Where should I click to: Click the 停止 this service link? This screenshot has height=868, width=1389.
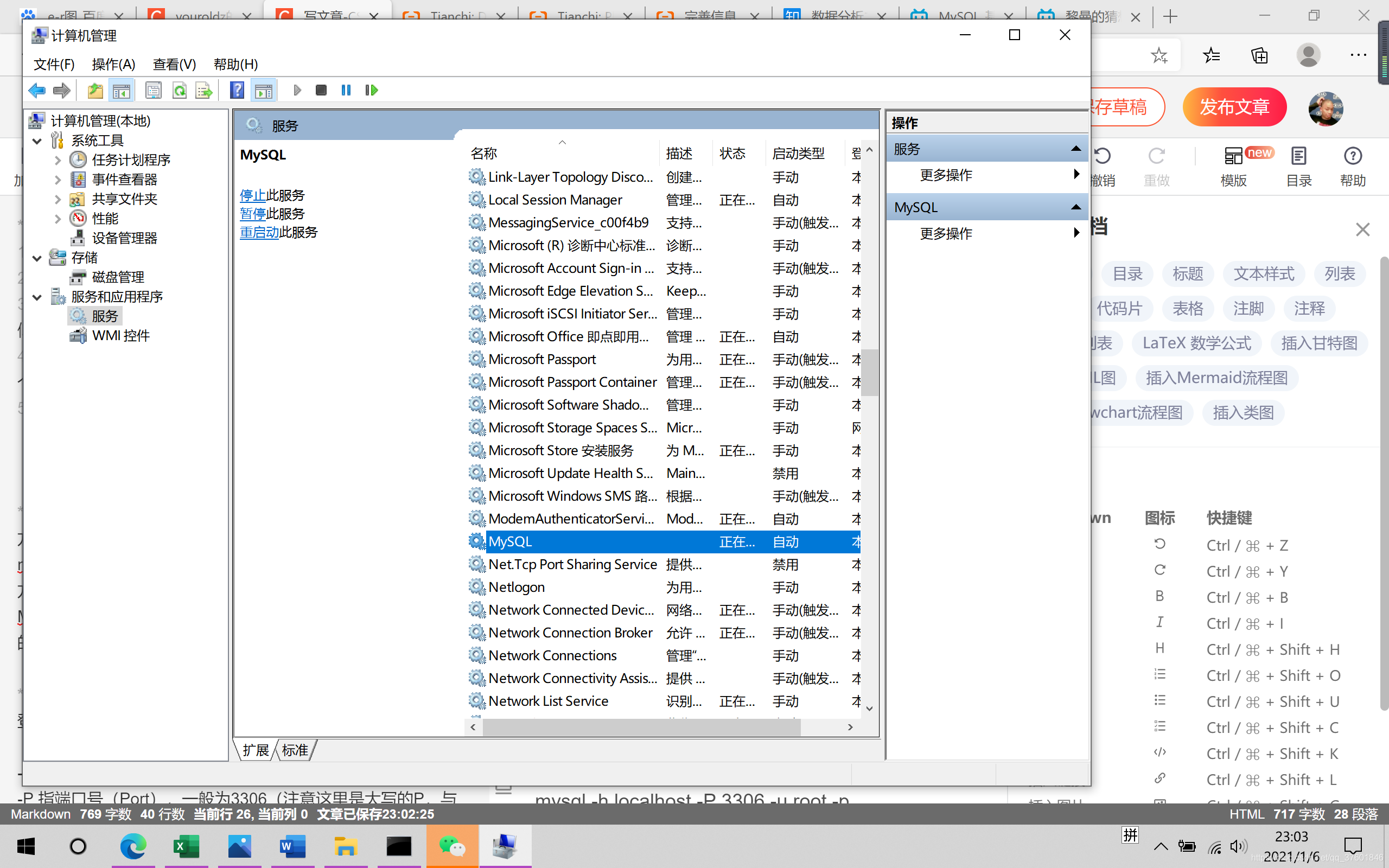(252, 195)
